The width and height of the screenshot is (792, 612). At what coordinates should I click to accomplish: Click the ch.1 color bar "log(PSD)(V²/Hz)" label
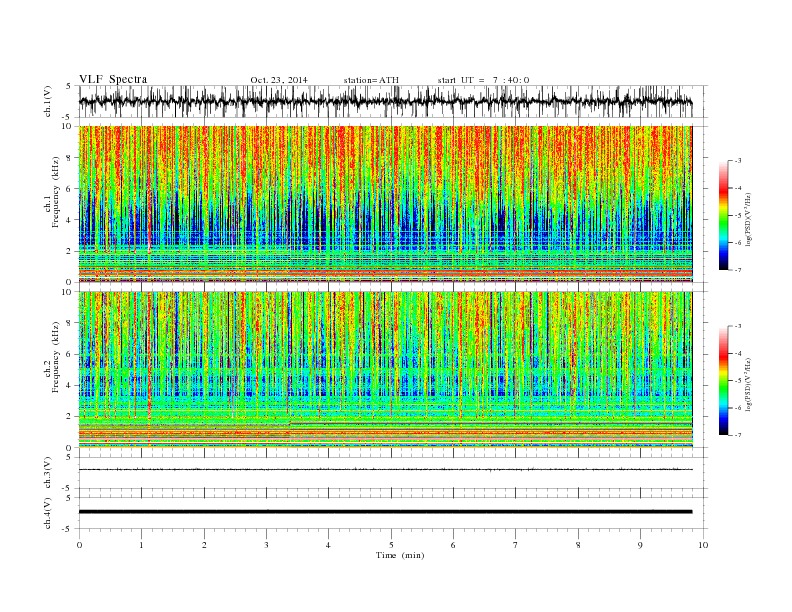coord(750,220)
